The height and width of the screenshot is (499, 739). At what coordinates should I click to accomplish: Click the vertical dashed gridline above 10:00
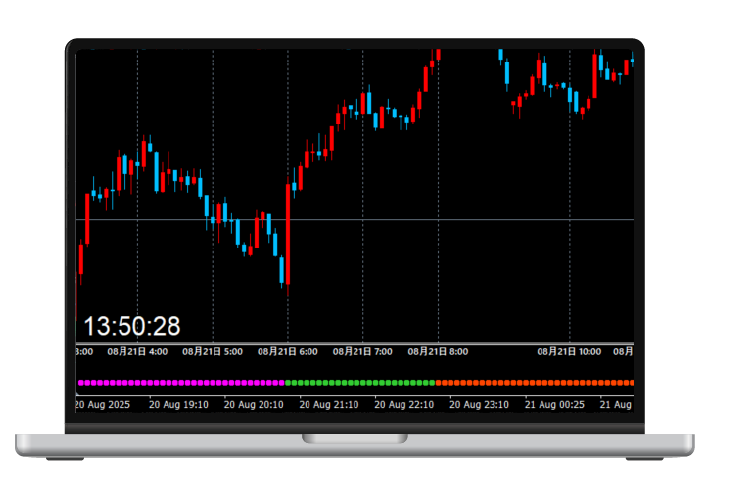point(569,200)
